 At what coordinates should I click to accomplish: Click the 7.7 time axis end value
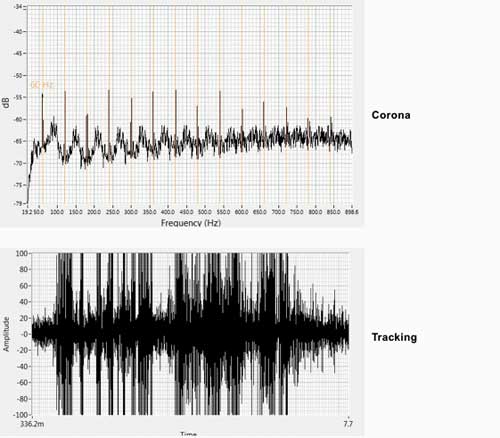(x=348, y=424)
